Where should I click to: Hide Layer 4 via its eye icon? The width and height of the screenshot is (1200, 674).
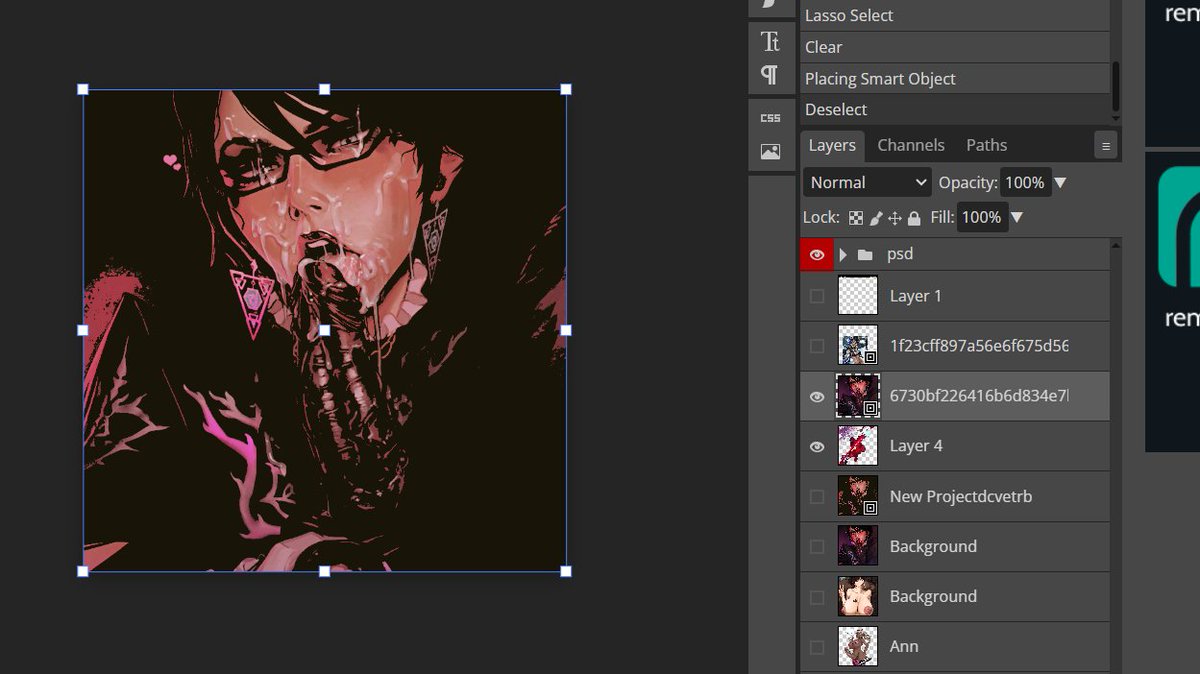pyautogui.click(x=817, y=447)
